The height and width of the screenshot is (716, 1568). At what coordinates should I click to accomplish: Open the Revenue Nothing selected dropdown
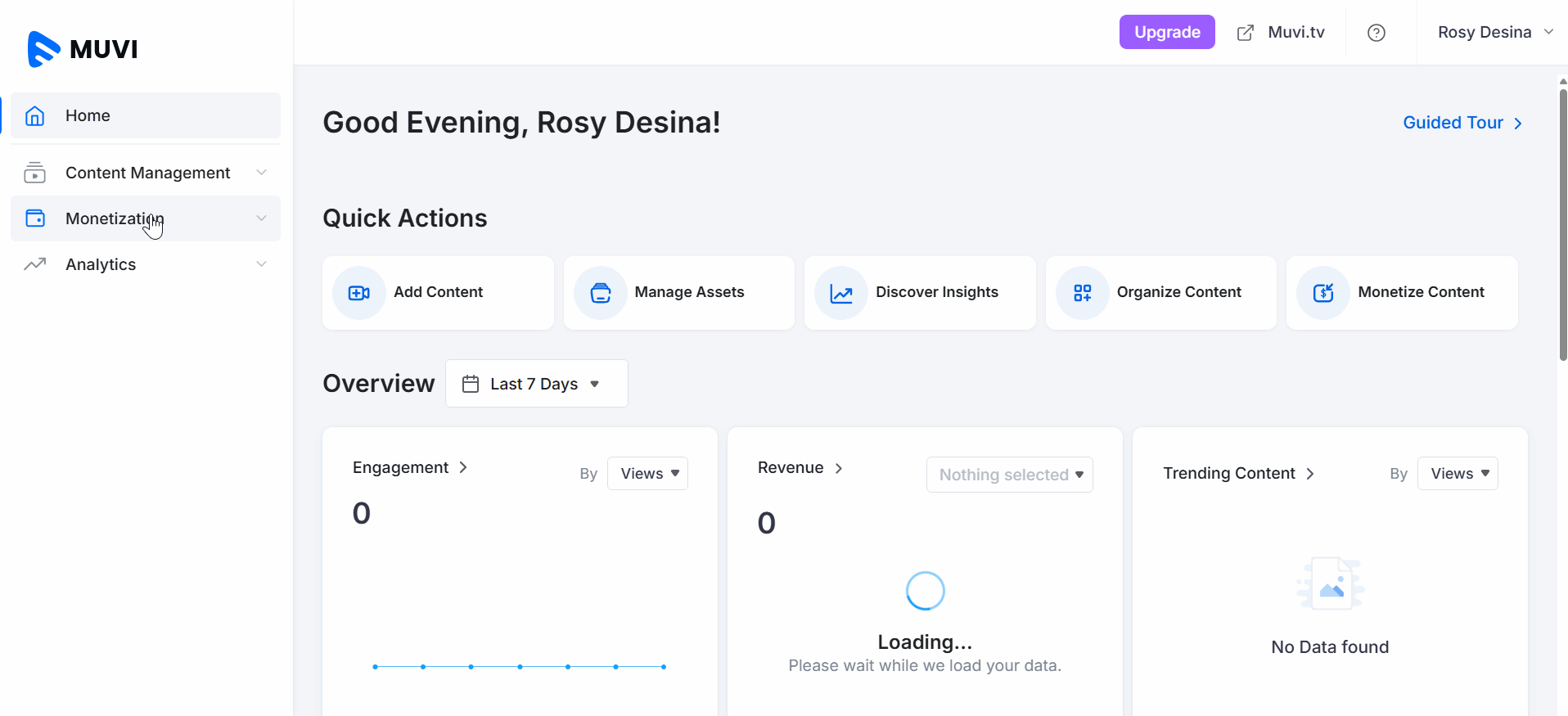pyautogui.click(x=1009, y=475)
